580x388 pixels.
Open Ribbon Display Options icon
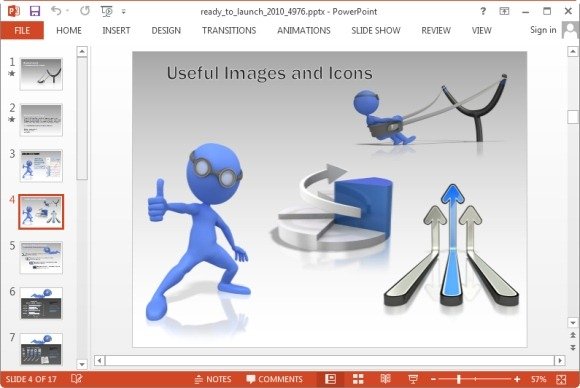point(504,11)
